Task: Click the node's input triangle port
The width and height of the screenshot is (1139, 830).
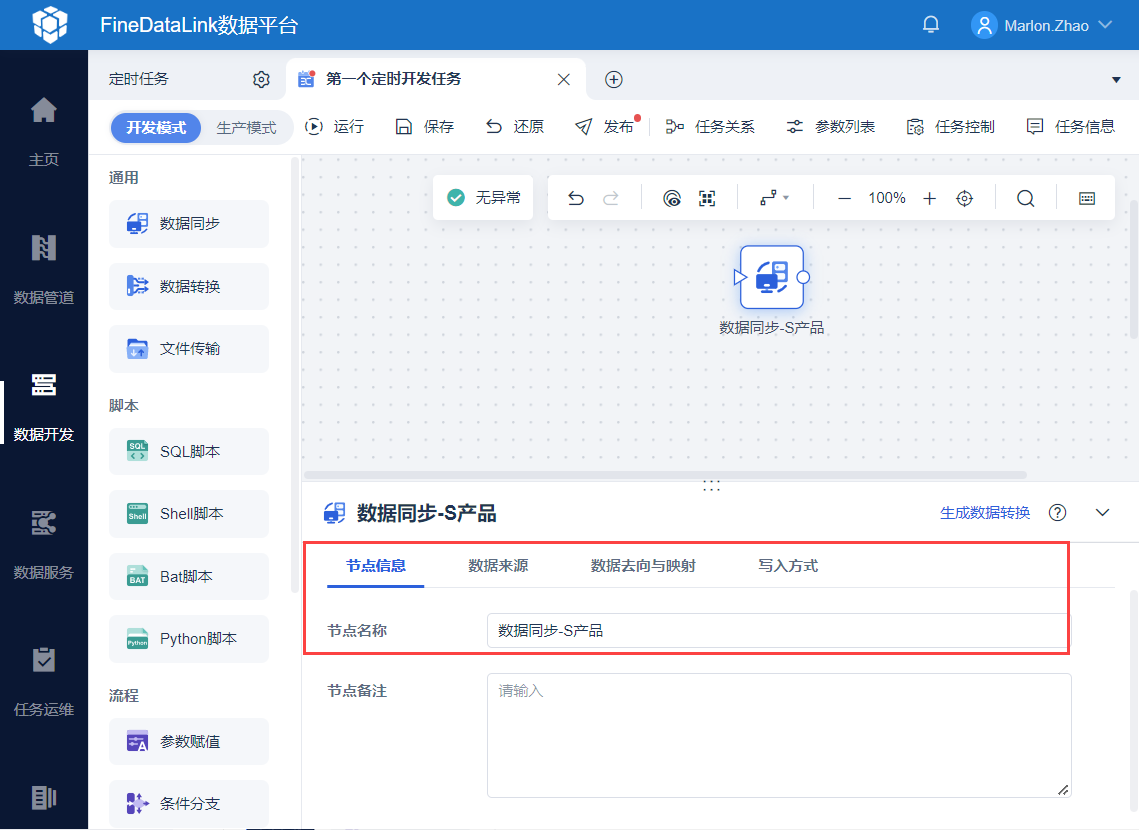Action: click(739, 277)
